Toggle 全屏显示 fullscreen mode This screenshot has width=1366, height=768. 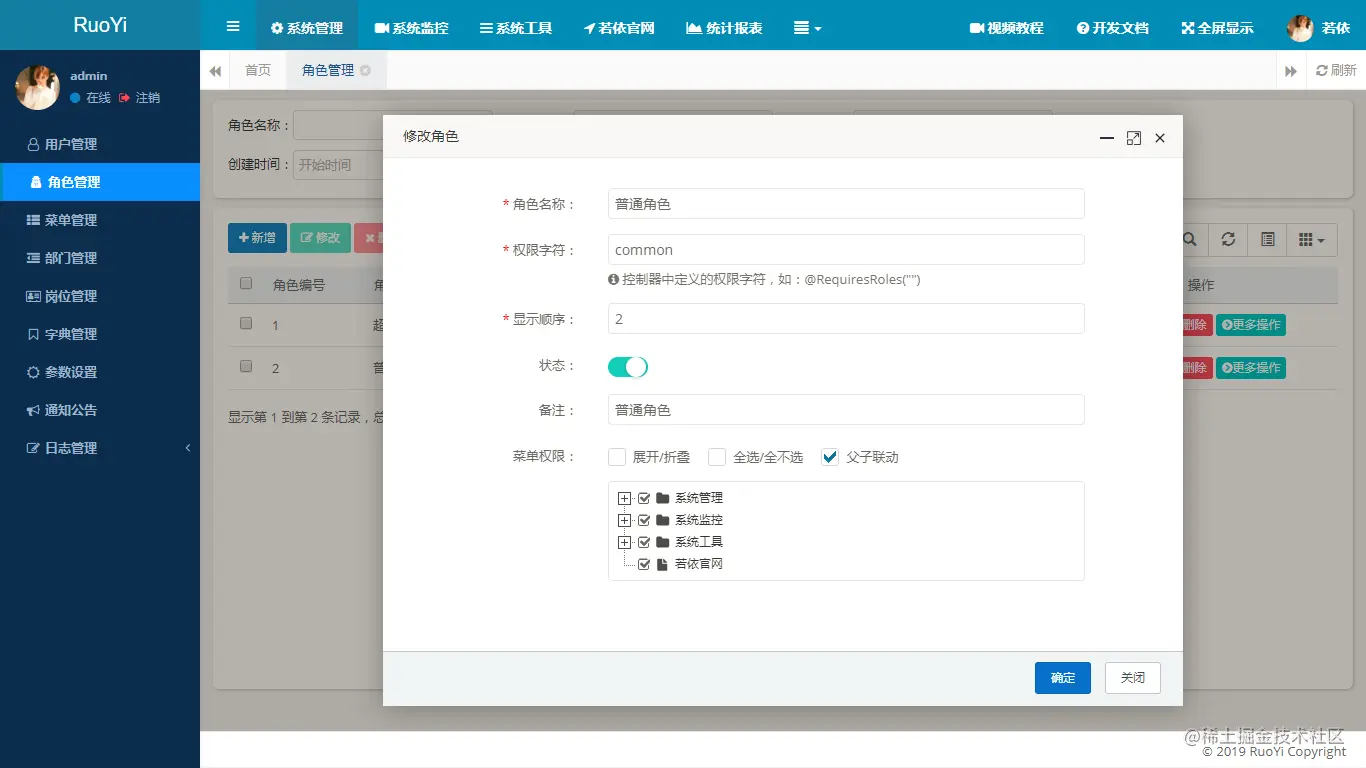pyautogui.click(x=1217, y=28)
